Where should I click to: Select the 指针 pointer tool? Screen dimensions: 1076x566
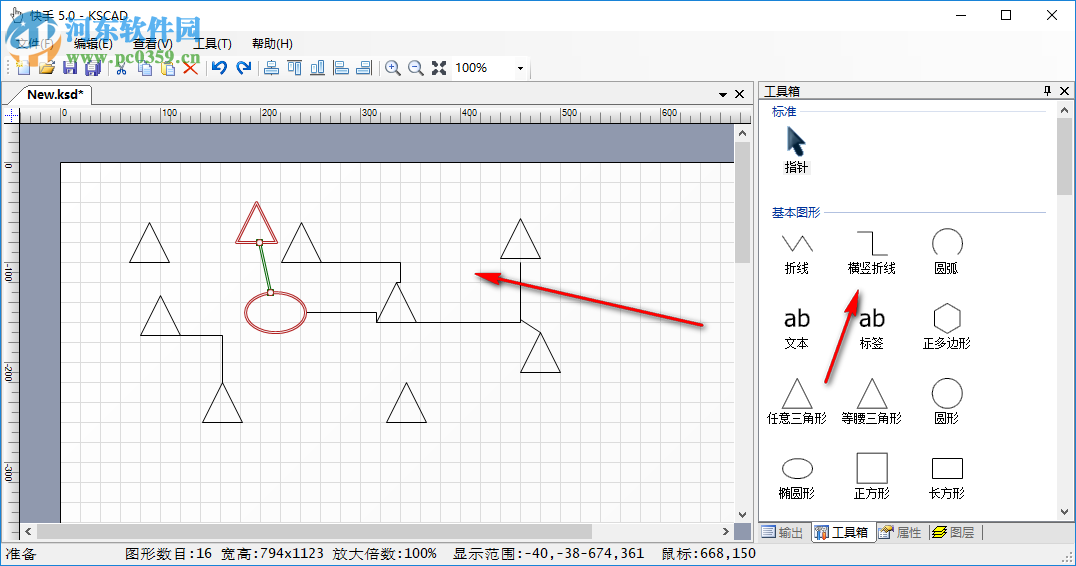[x=796, y=150]
